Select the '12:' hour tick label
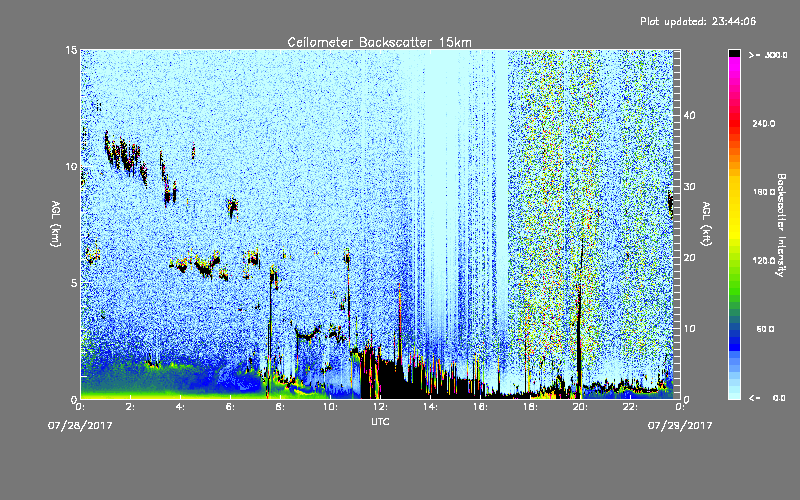Viewport: 800px width, 500px height. (x=380, y=407)
